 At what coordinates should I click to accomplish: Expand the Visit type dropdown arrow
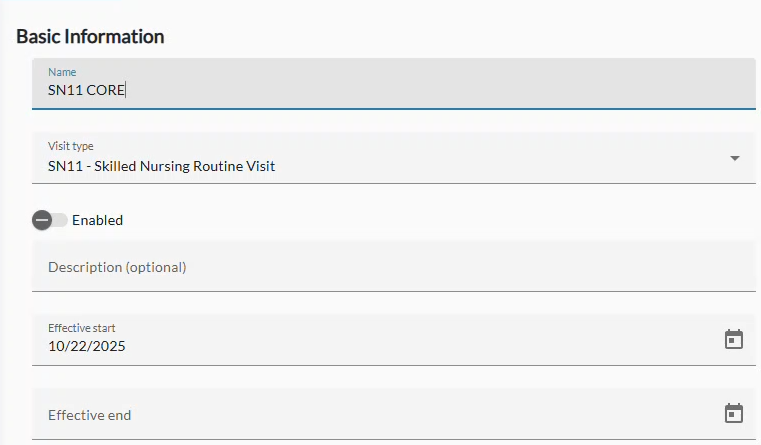click(x=735, y=158)
